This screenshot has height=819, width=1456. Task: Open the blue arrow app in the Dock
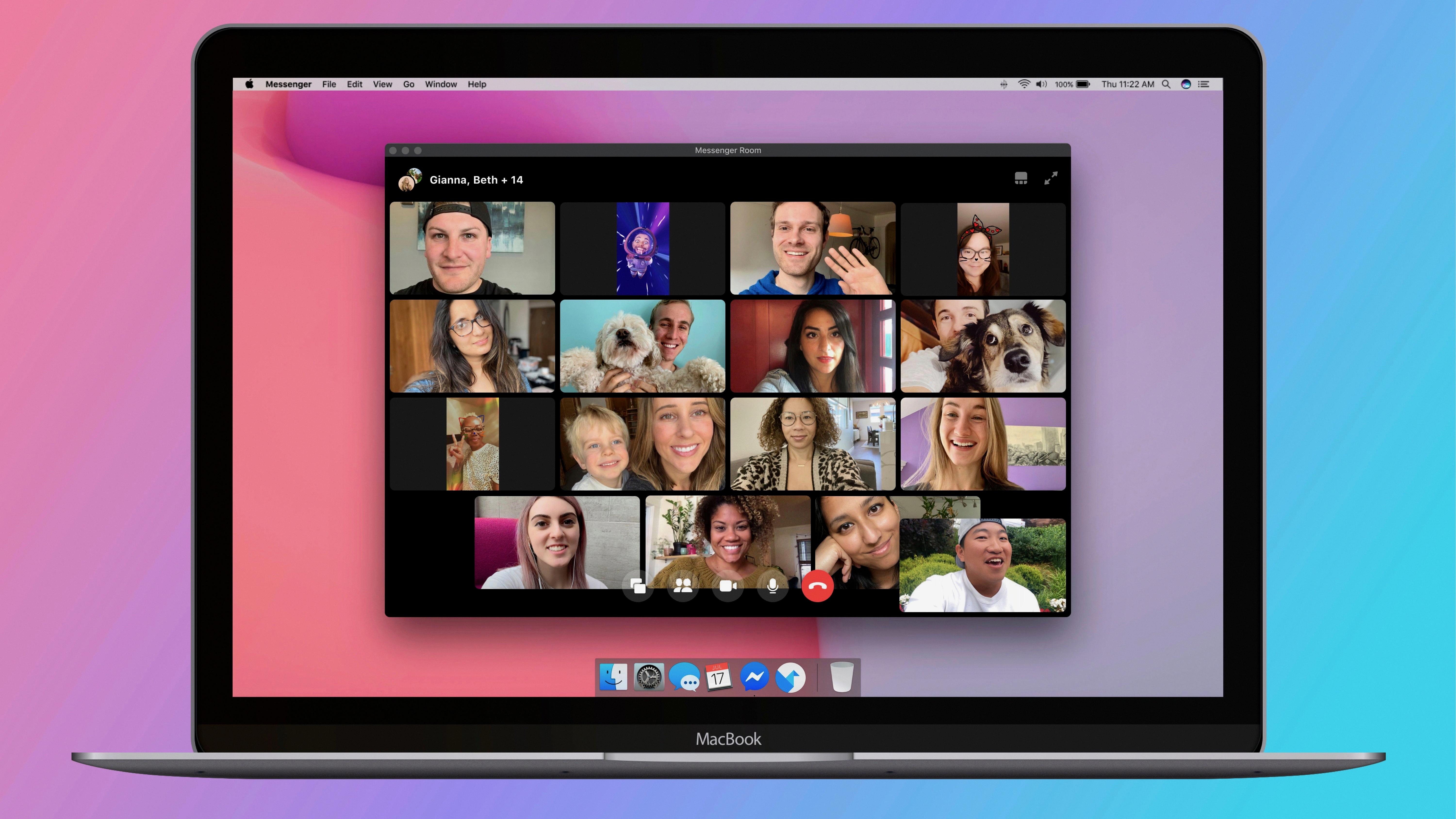pyautogui.click(x=790, y=677)
